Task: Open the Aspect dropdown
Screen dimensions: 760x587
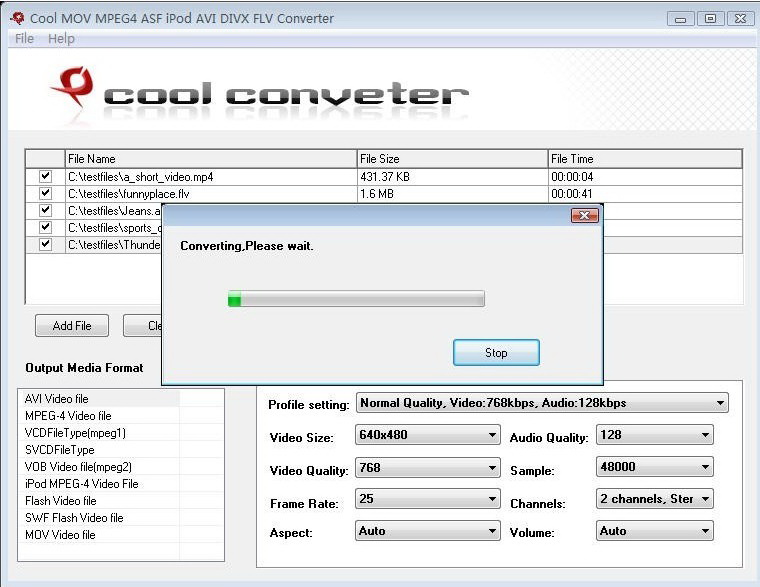Action: pos(428,531)
